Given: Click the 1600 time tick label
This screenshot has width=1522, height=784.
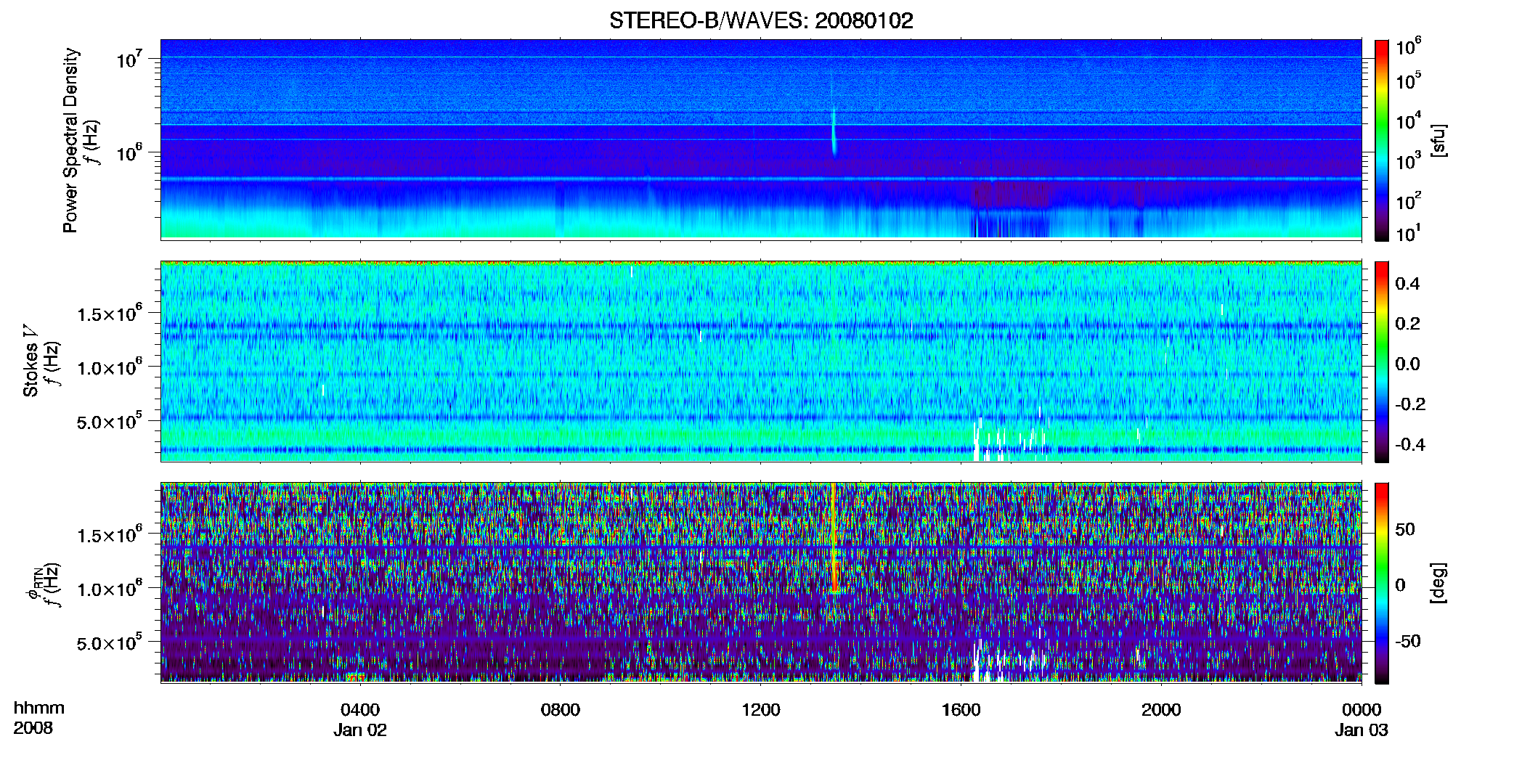Looking at the screenshot, I should click(961, 710).
